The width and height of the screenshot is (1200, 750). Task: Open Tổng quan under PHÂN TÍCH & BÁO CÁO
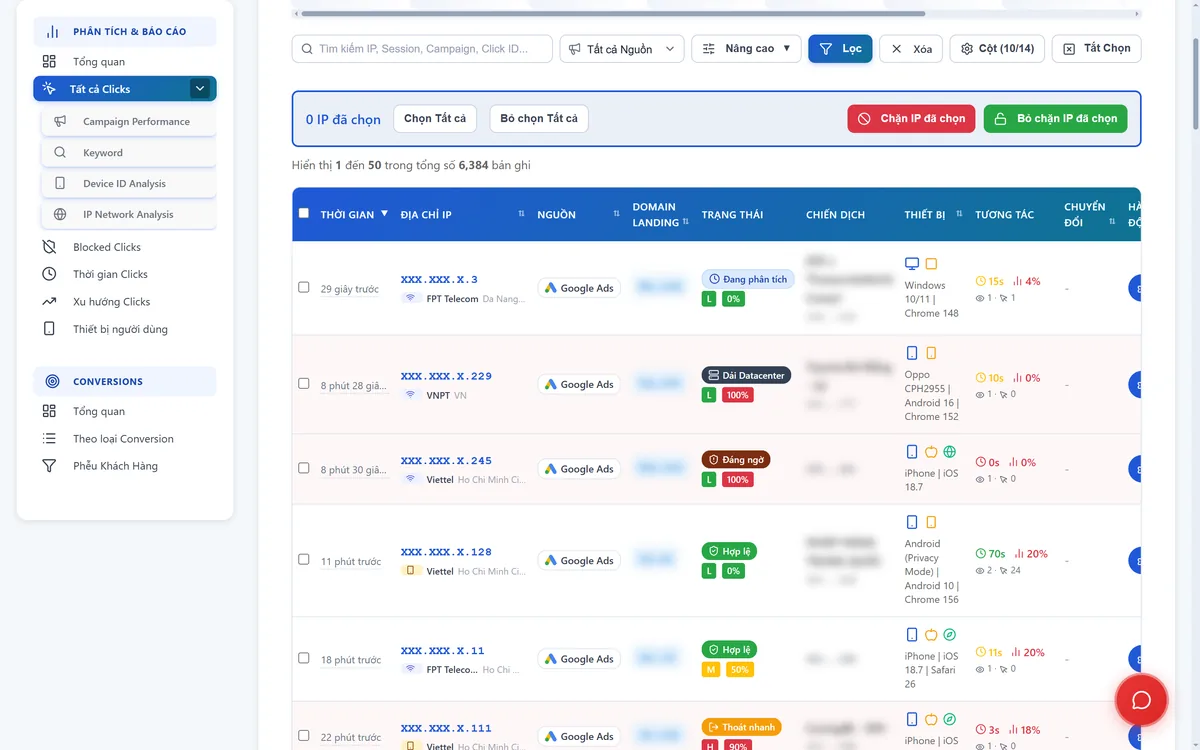click(x=99, y=62)
